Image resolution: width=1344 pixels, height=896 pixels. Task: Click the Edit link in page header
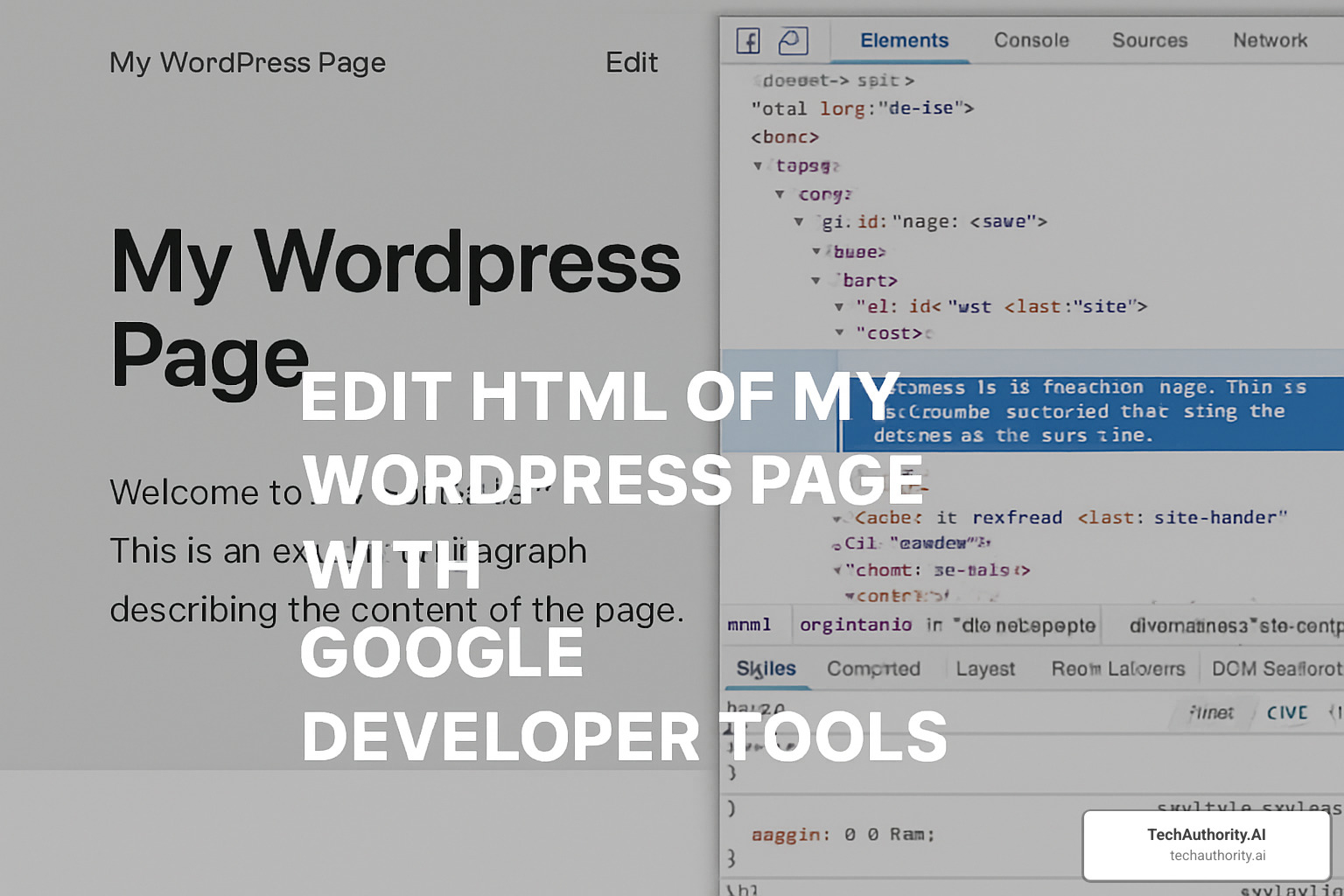pos(632,62)
